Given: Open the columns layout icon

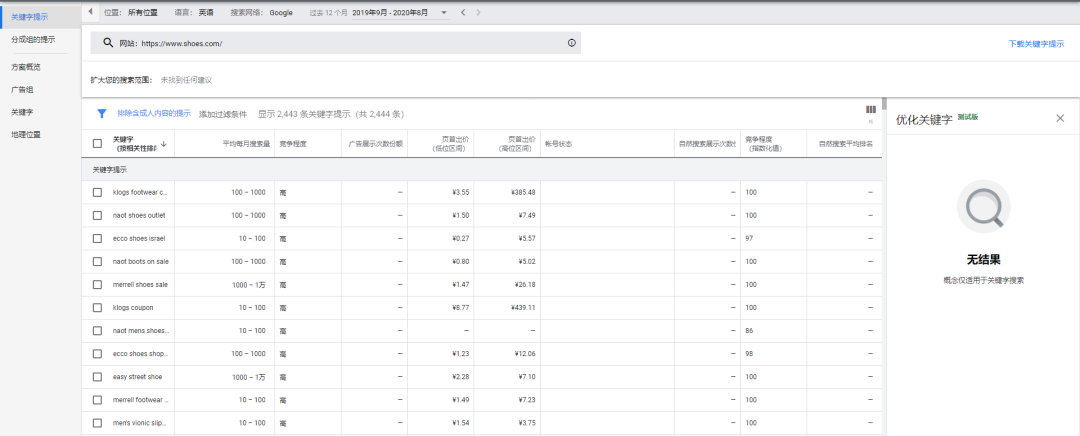Looking at the screenshot, I should [x=871, y=110].
